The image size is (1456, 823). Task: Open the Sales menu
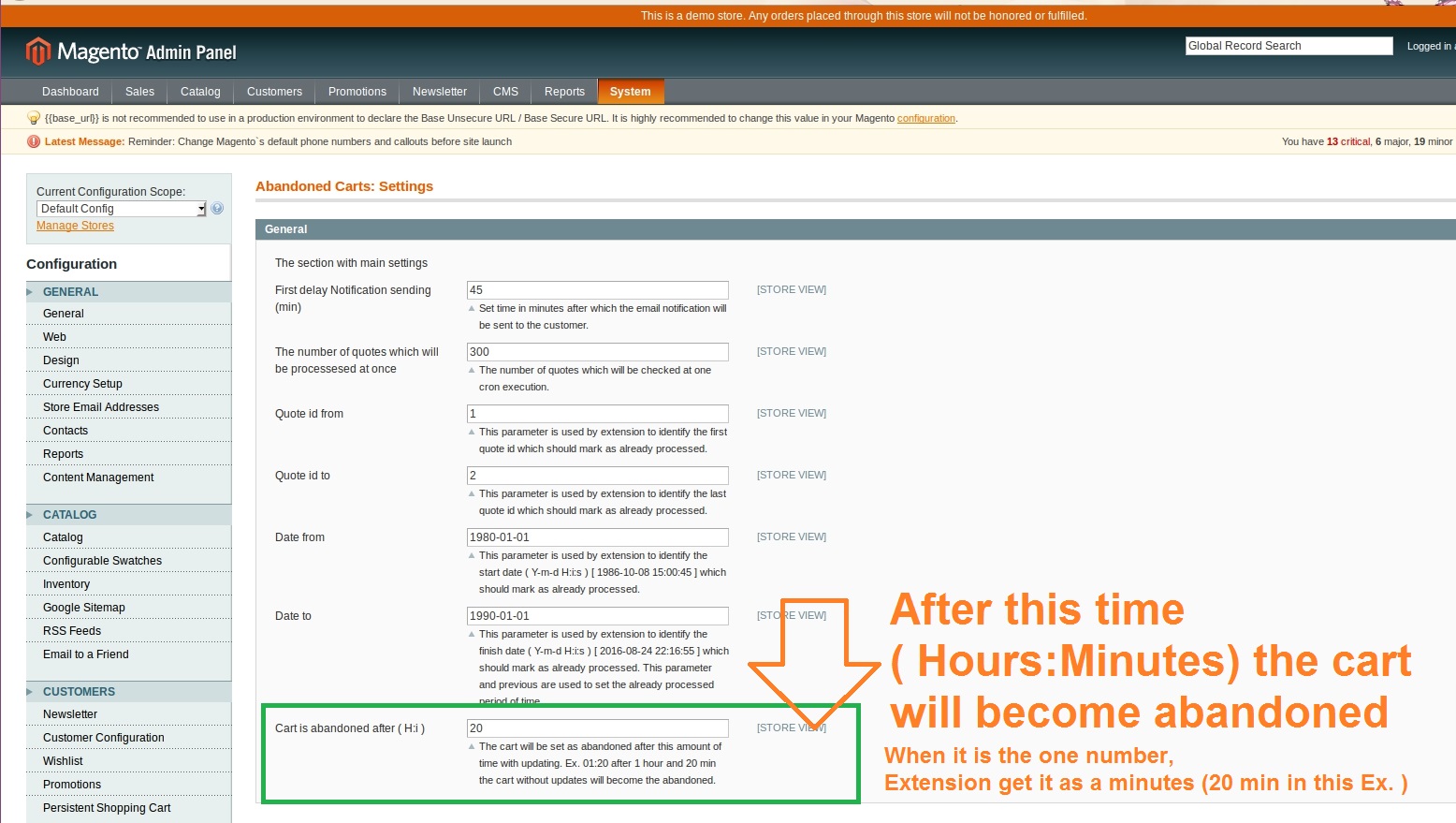pos(139,92)
